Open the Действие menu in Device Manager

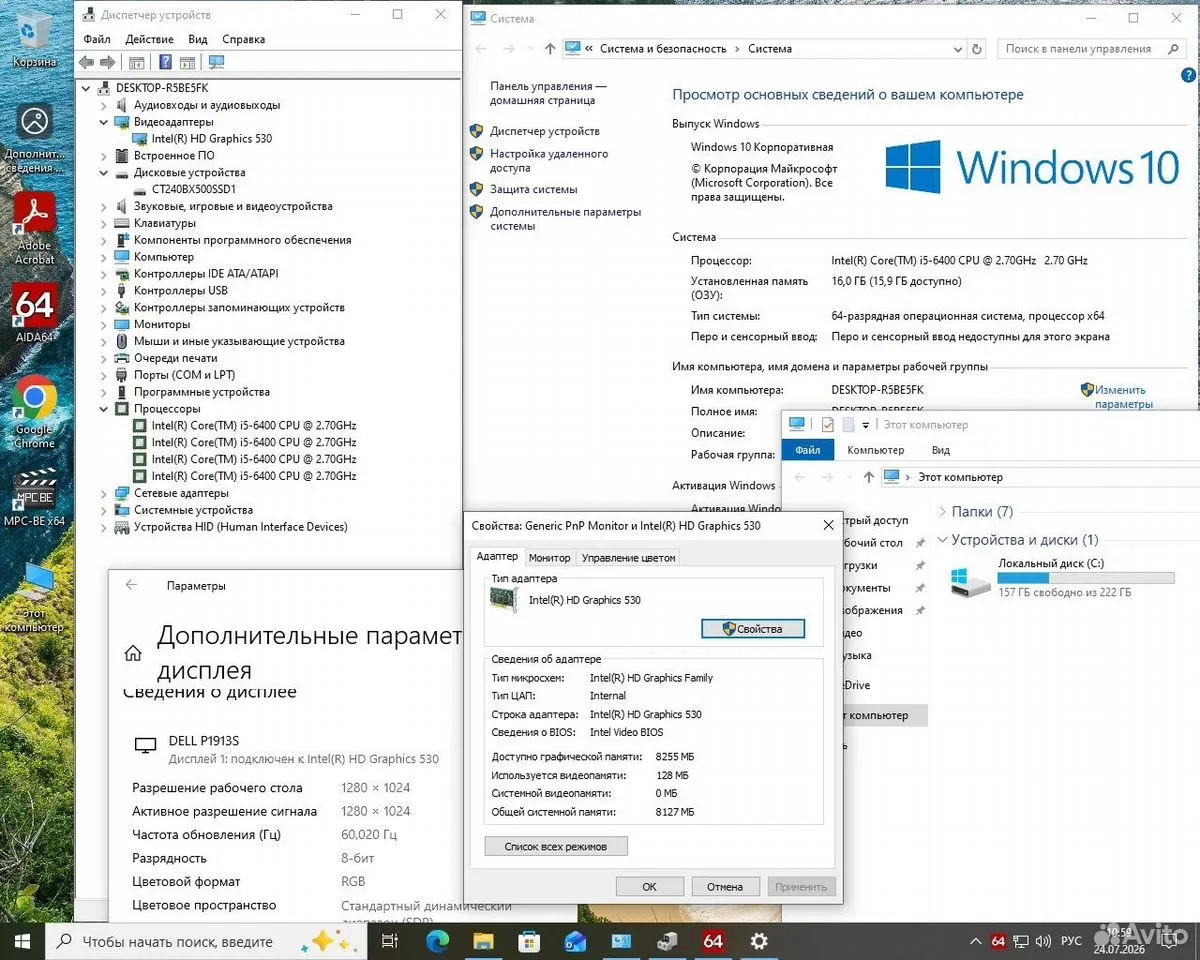[x=149, y=39]
